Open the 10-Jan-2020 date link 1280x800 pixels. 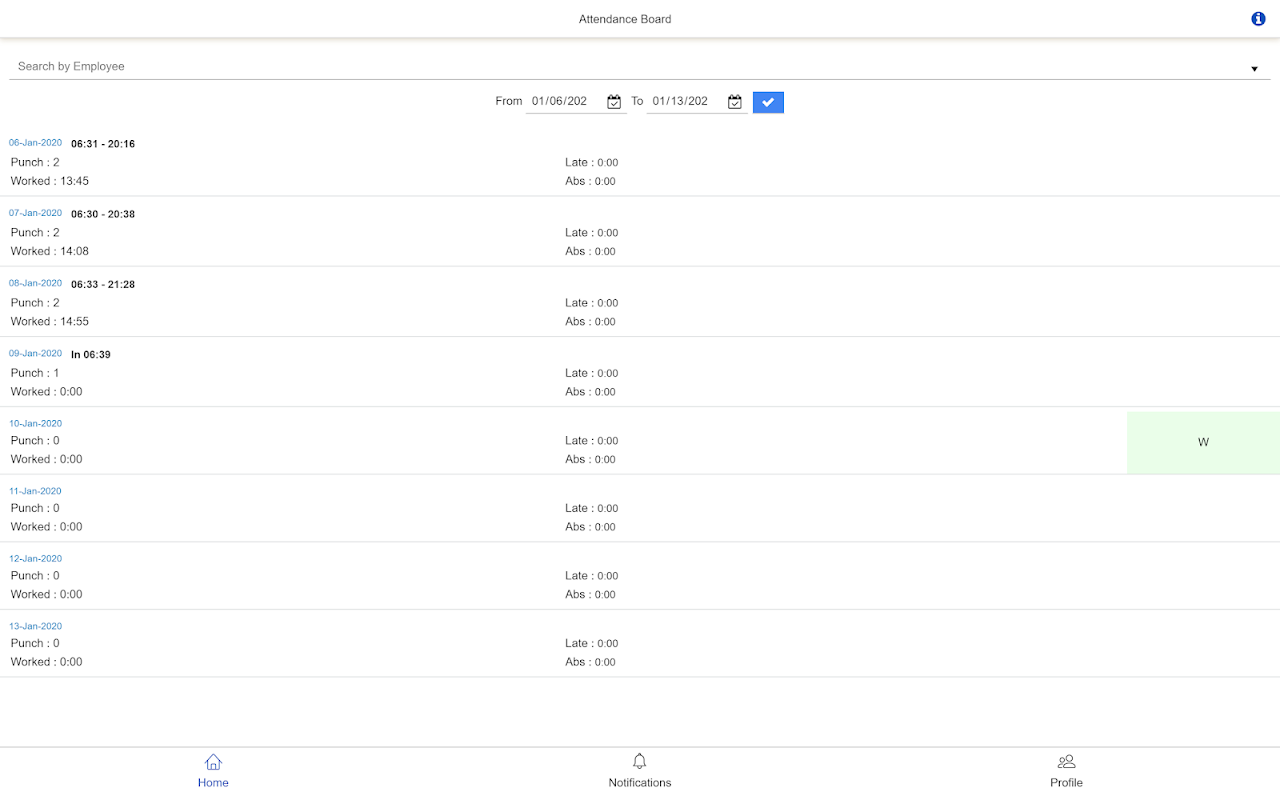[36, 423]
